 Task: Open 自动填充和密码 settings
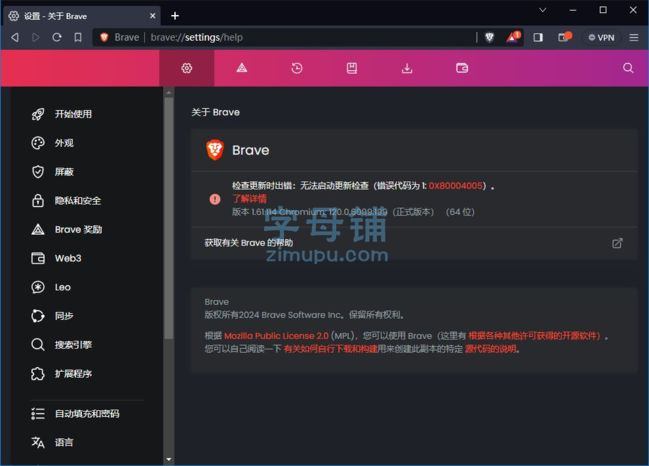tap(75, 413)
